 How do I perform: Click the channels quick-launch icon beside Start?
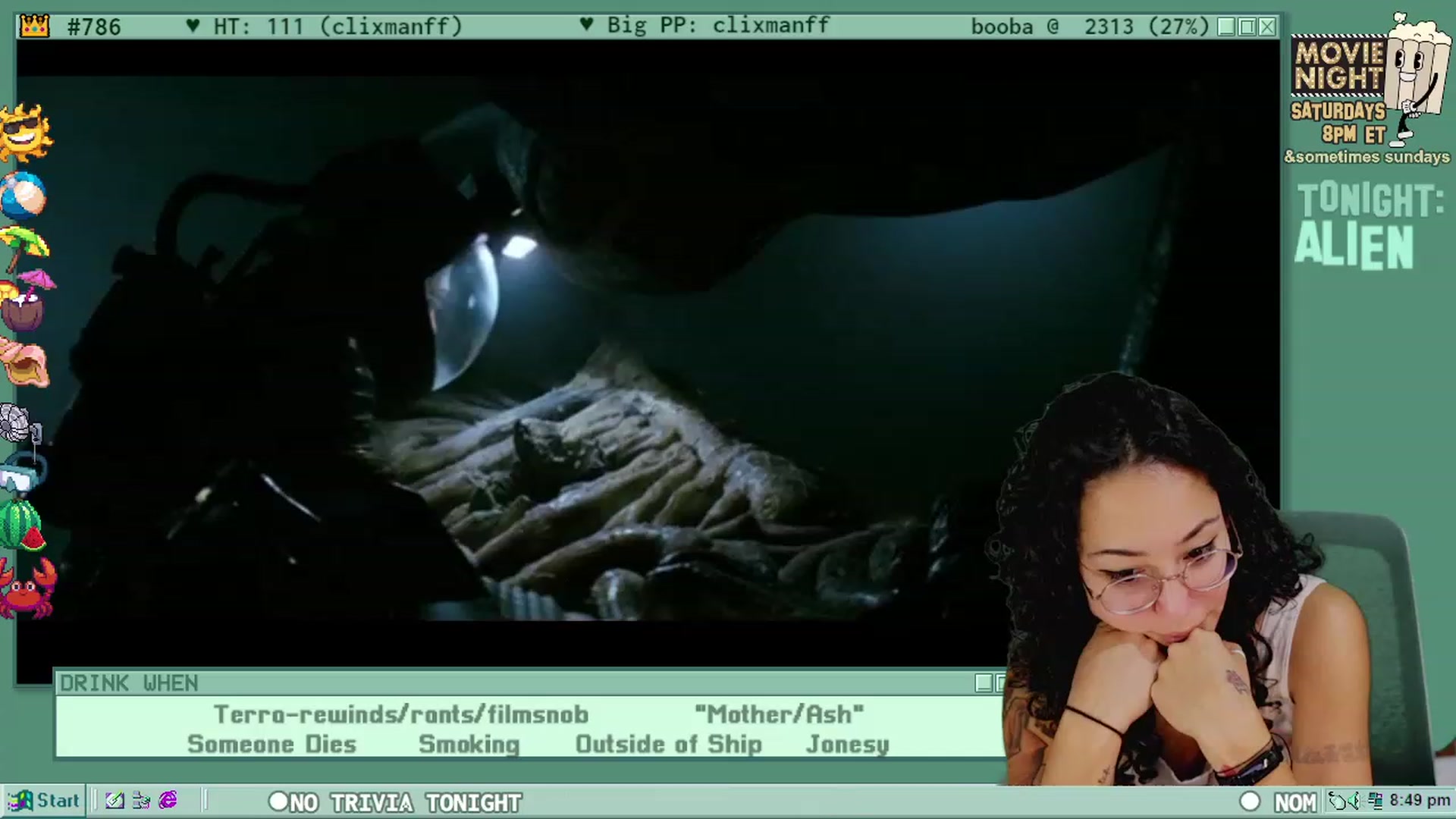point(141,801)
